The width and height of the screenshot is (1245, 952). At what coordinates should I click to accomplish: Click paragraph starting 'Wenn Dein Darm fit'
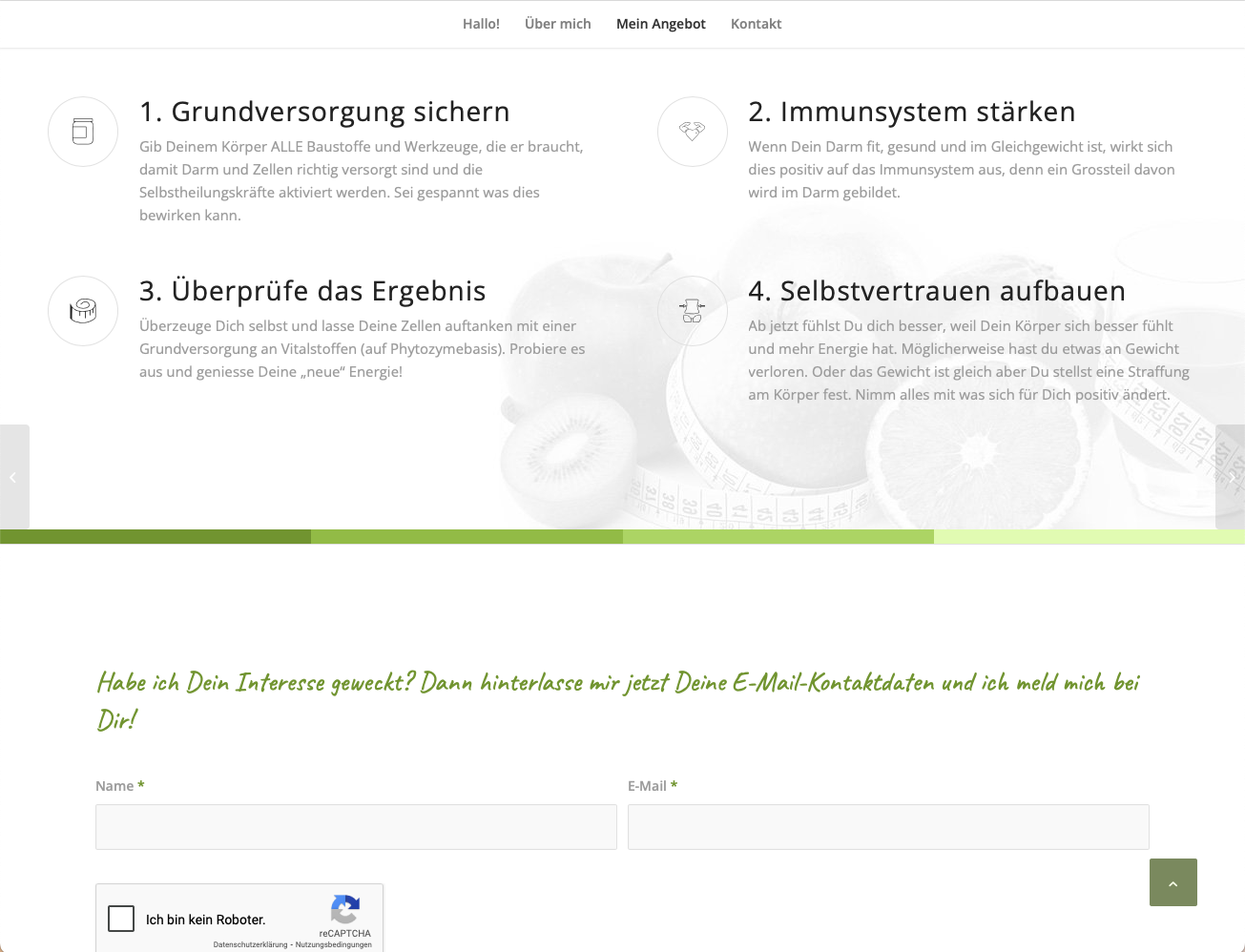(962, 170)
